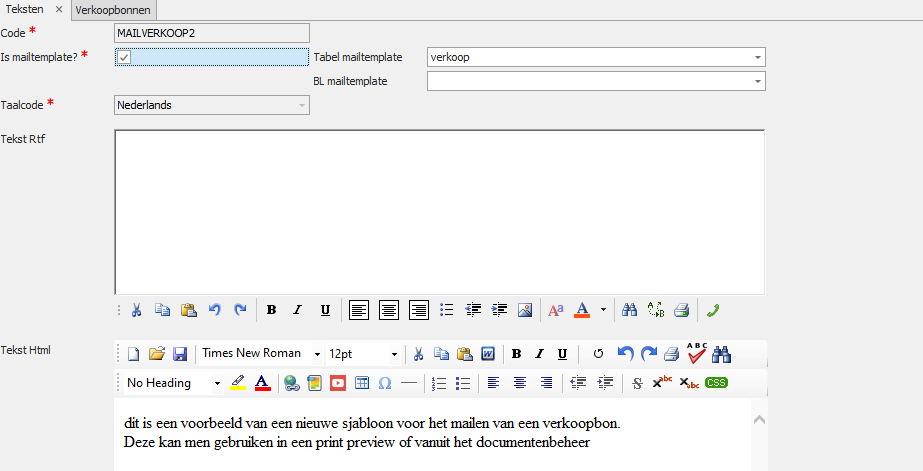Close the Teksten tab
This screenshot has width=923, height=471.
59,9
